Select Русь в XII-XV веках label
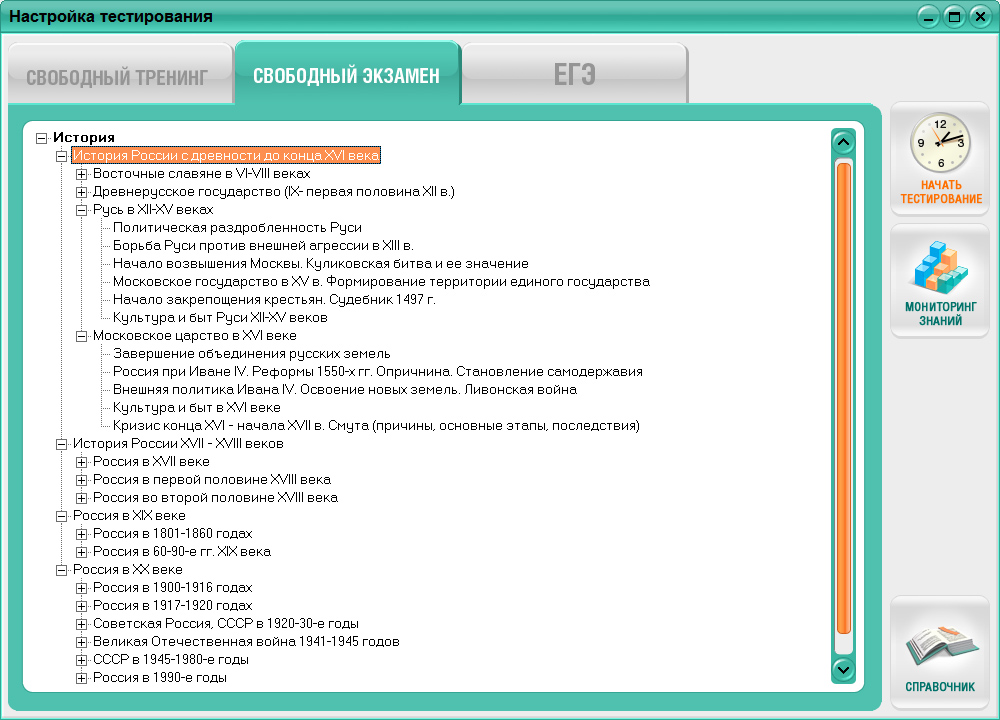1000x720 pixels. tap(153, 210)
